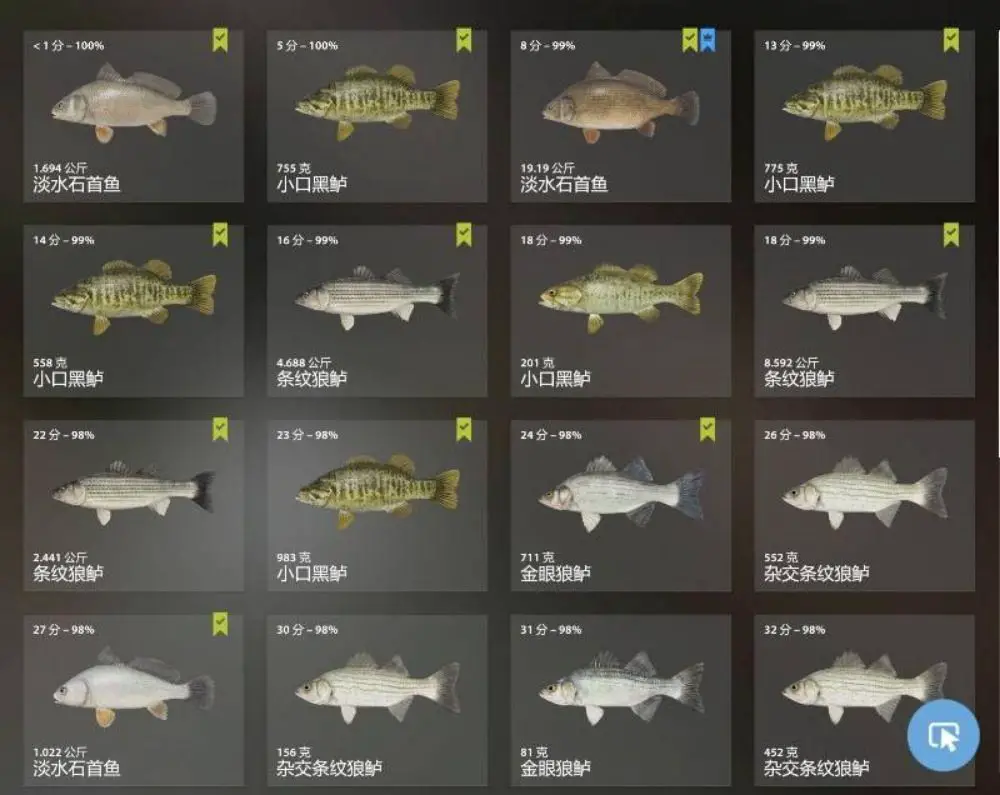The width and height of the screenshot is (1000, 795).
Task: Click the 淡水石首鱼 label on 1.694 公斤 card
Action: click(x=77, y=185)
